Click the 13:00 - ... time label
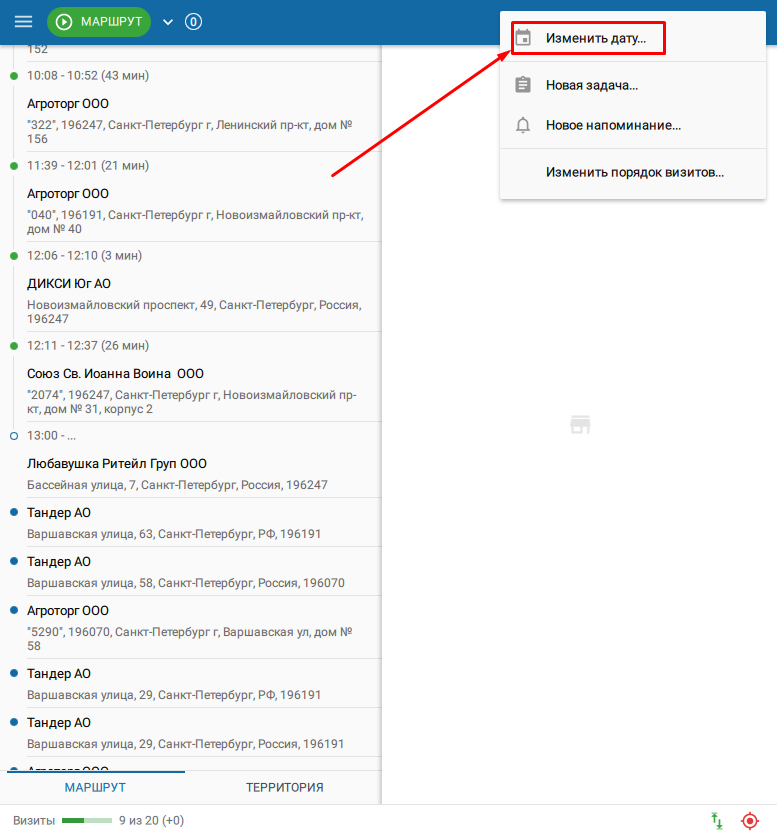777x834 pixels. [51, 436]
